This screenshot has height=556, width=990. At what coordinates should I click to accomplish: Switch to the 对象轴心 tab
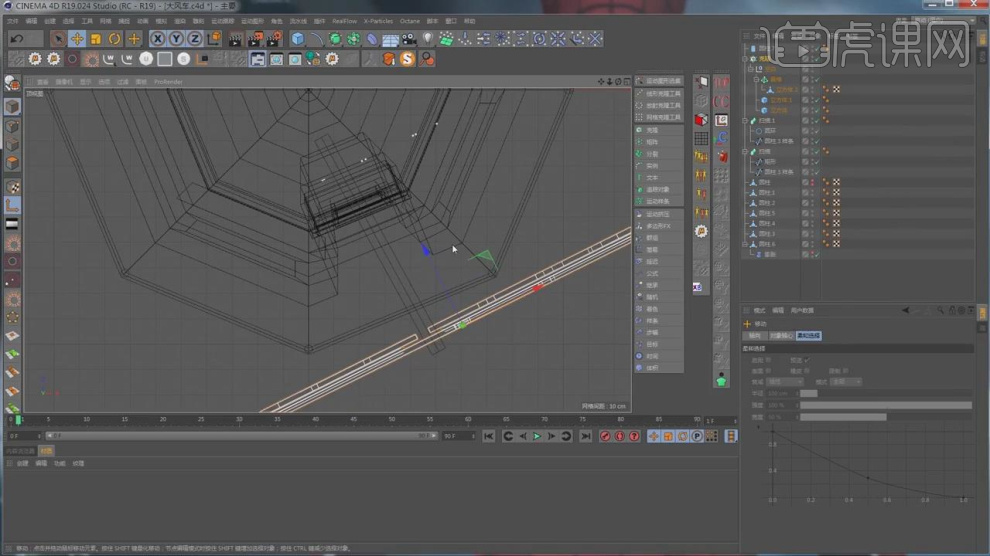(781, 336)
